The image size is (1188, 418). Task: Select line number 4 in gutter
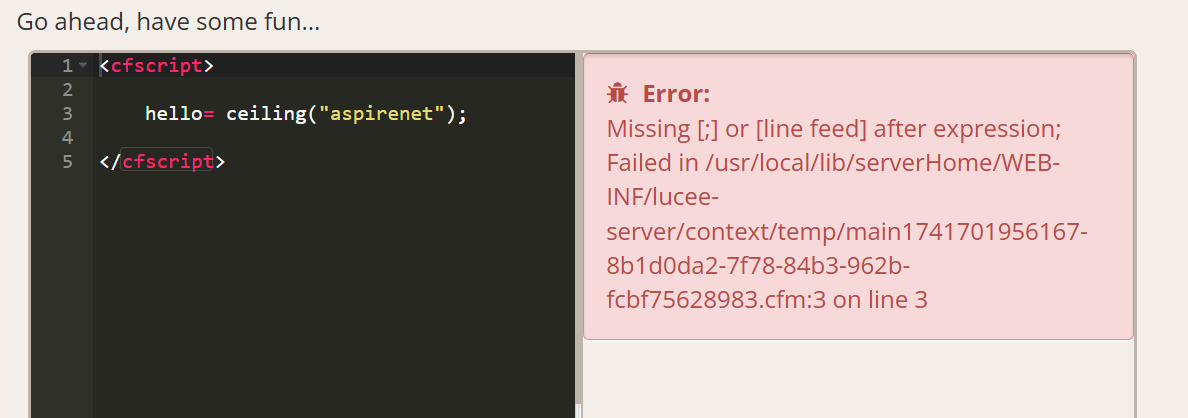tap(67, 138)
